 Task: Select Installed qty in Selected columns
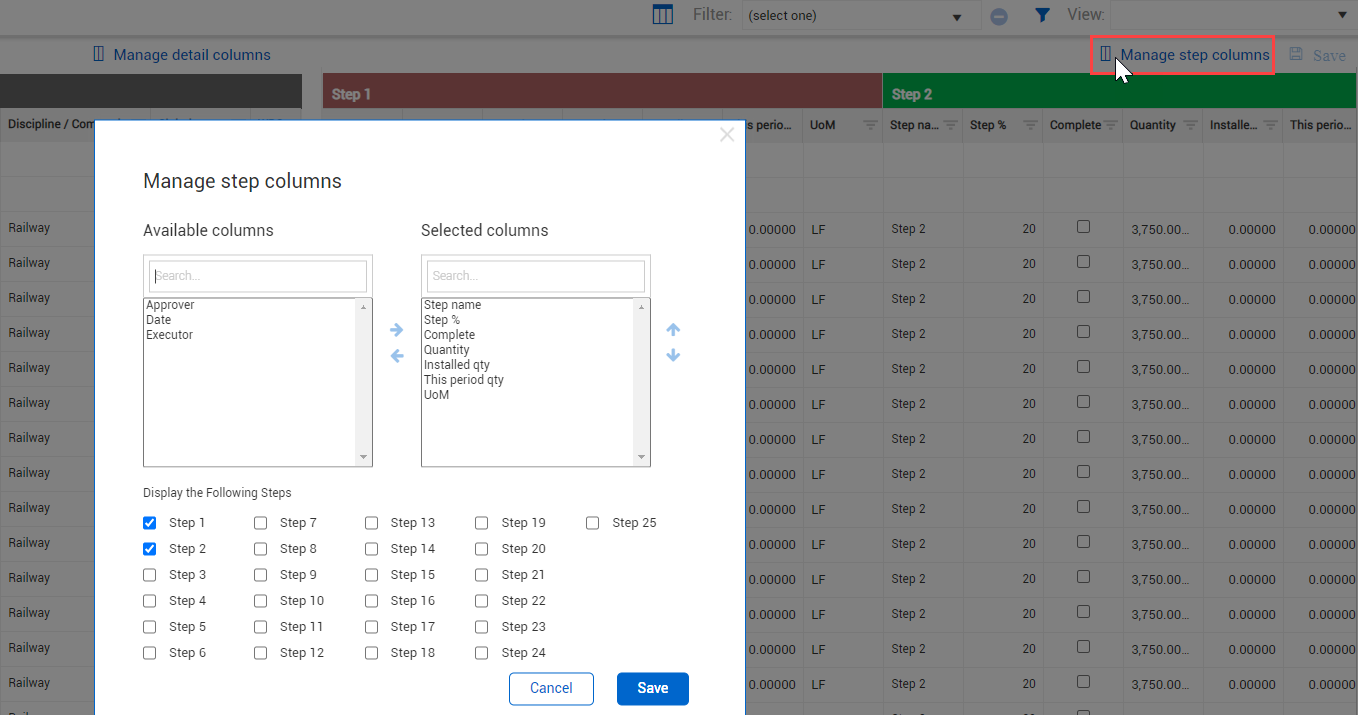point(457,365)
